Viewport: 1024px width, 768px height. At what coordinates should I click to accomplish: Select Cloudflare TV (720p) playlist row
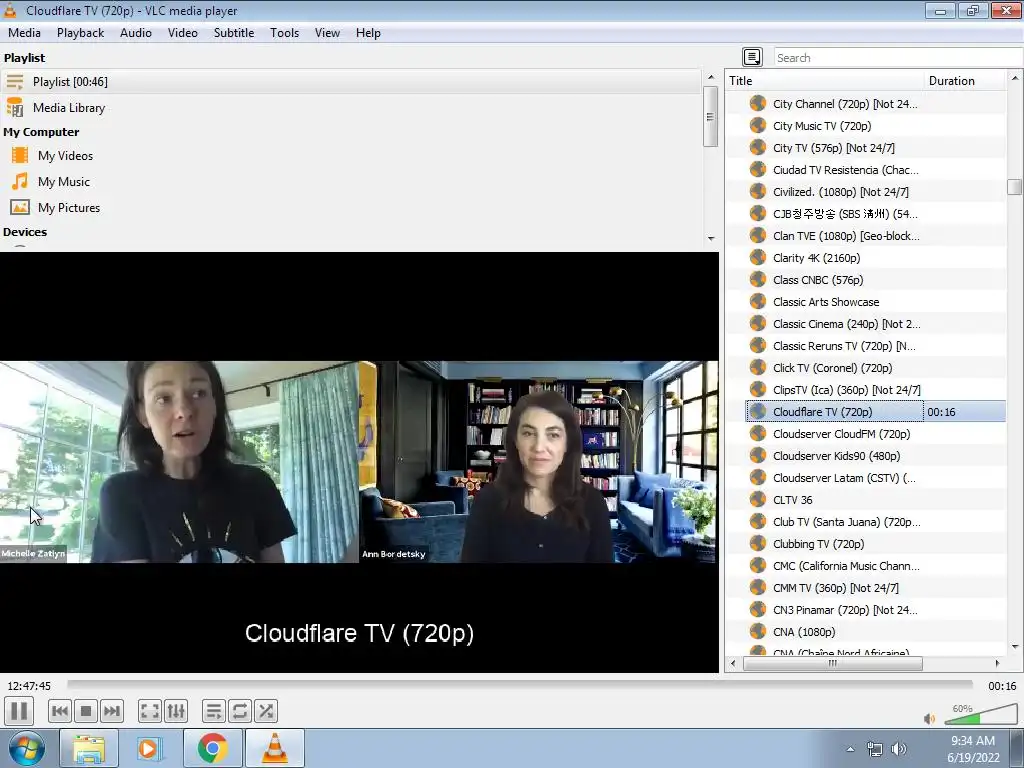(875, 412)
